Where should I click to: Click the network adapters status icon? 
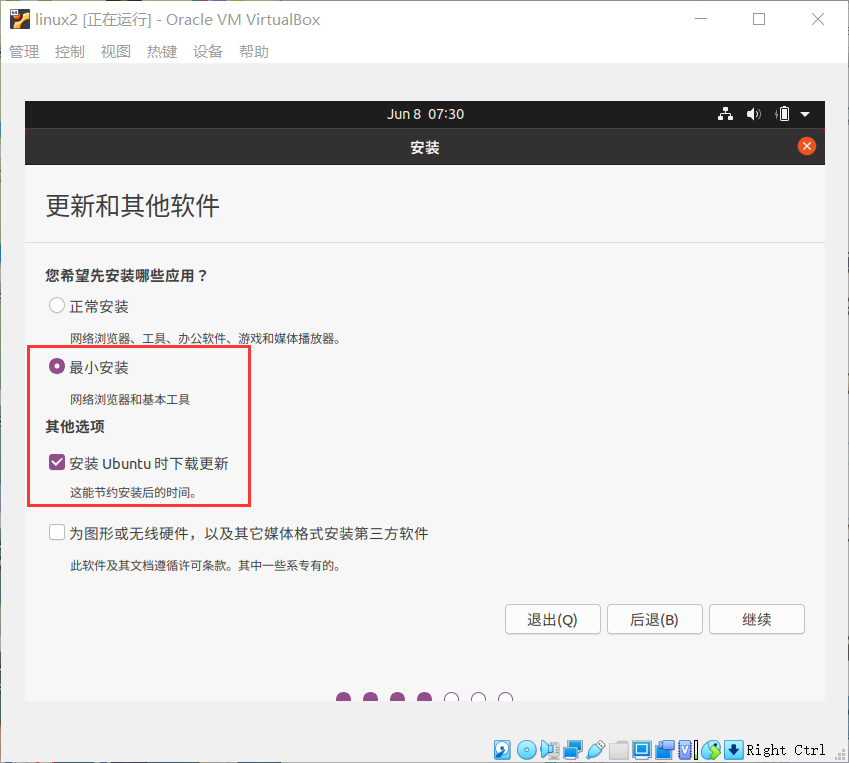573,750
